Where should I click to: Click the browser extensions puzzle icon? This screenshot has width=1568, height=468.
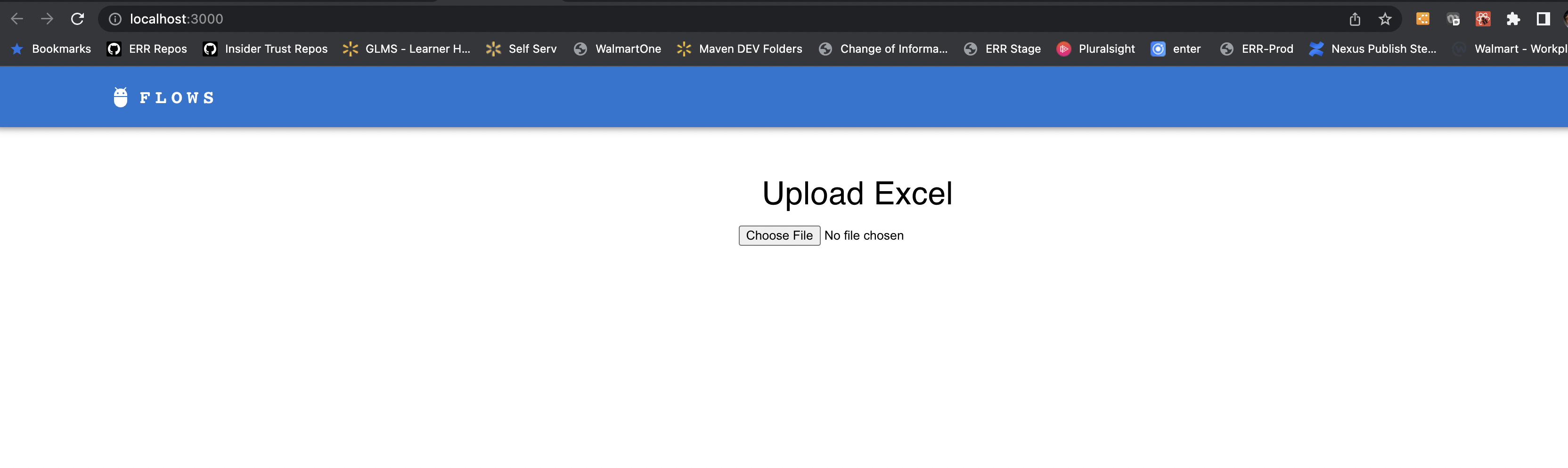click(1514, 19)
